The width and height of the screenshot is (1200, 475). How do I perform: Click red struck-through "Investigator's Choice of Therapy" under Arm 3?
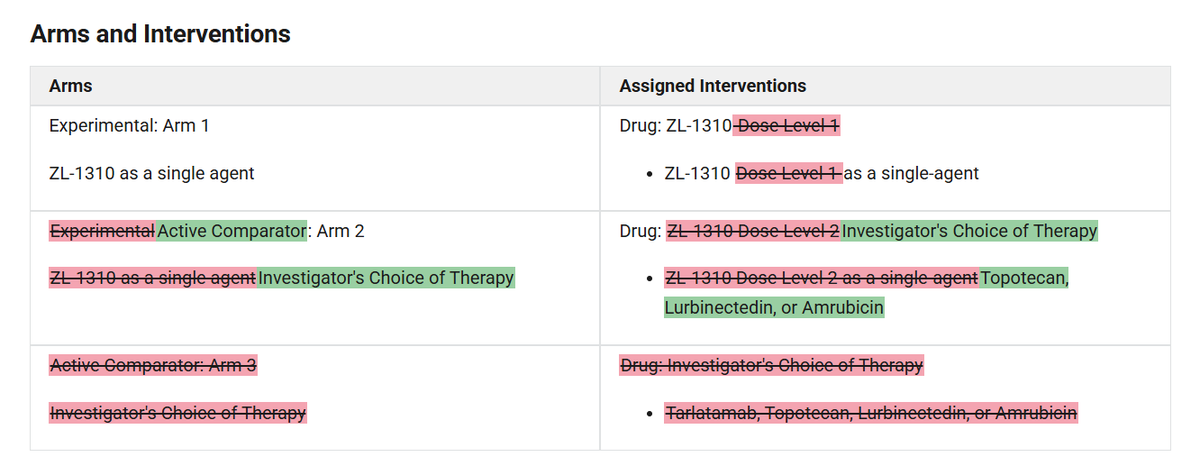pyautogui.click(x=178, y=412)
